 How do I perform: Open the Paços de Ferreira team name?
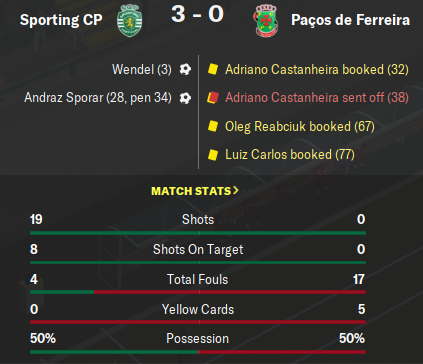350,20
